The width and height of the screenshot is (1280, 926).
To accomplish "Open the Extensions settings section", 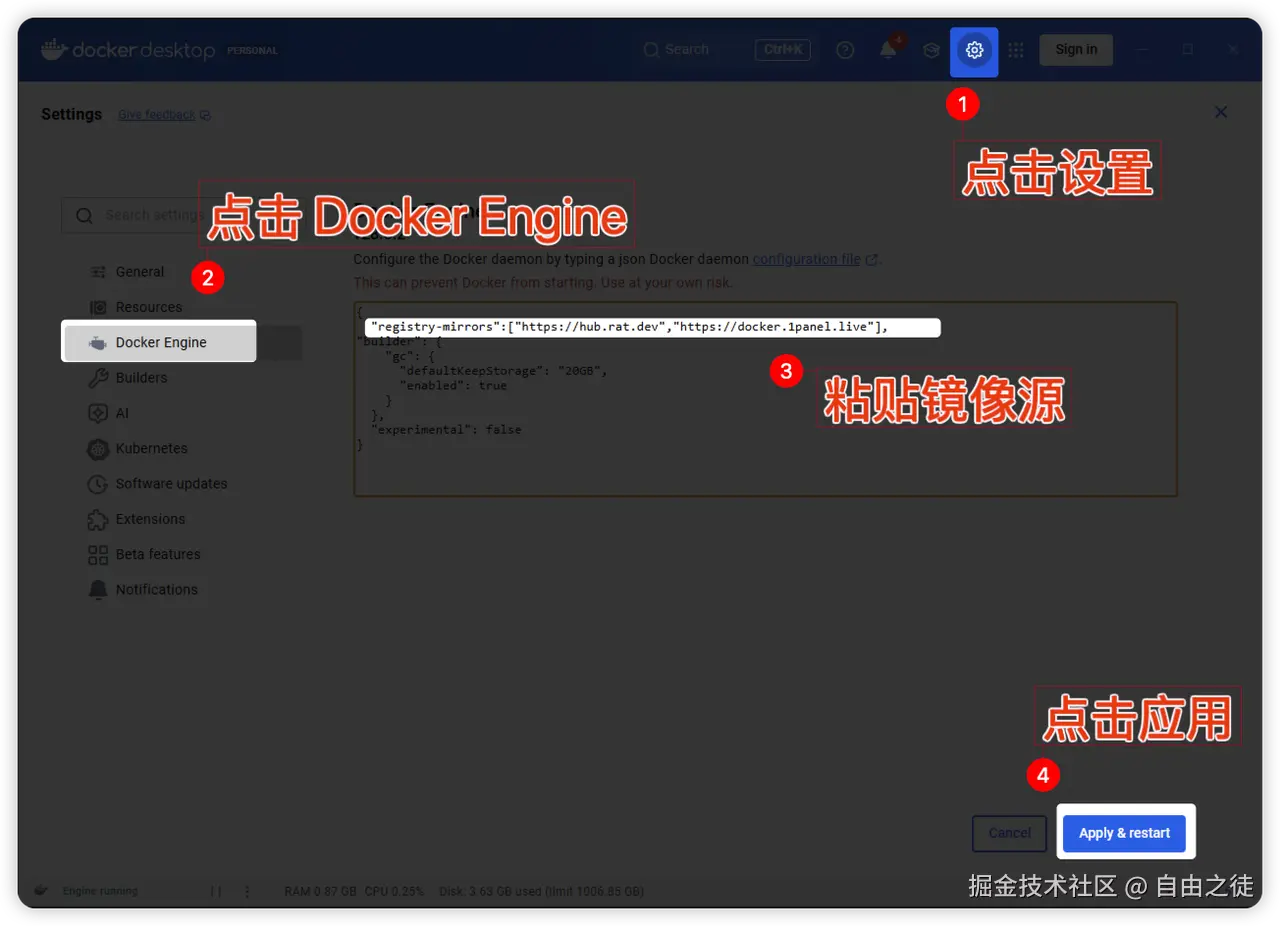I will [182, 519].
